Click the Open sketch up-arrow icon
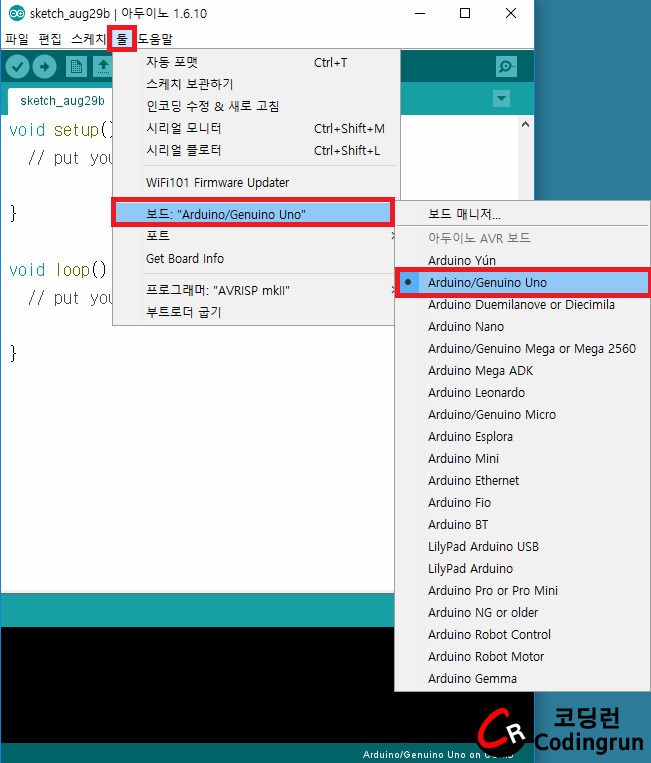Screen dimensions: 651x763 click(103, 67)
